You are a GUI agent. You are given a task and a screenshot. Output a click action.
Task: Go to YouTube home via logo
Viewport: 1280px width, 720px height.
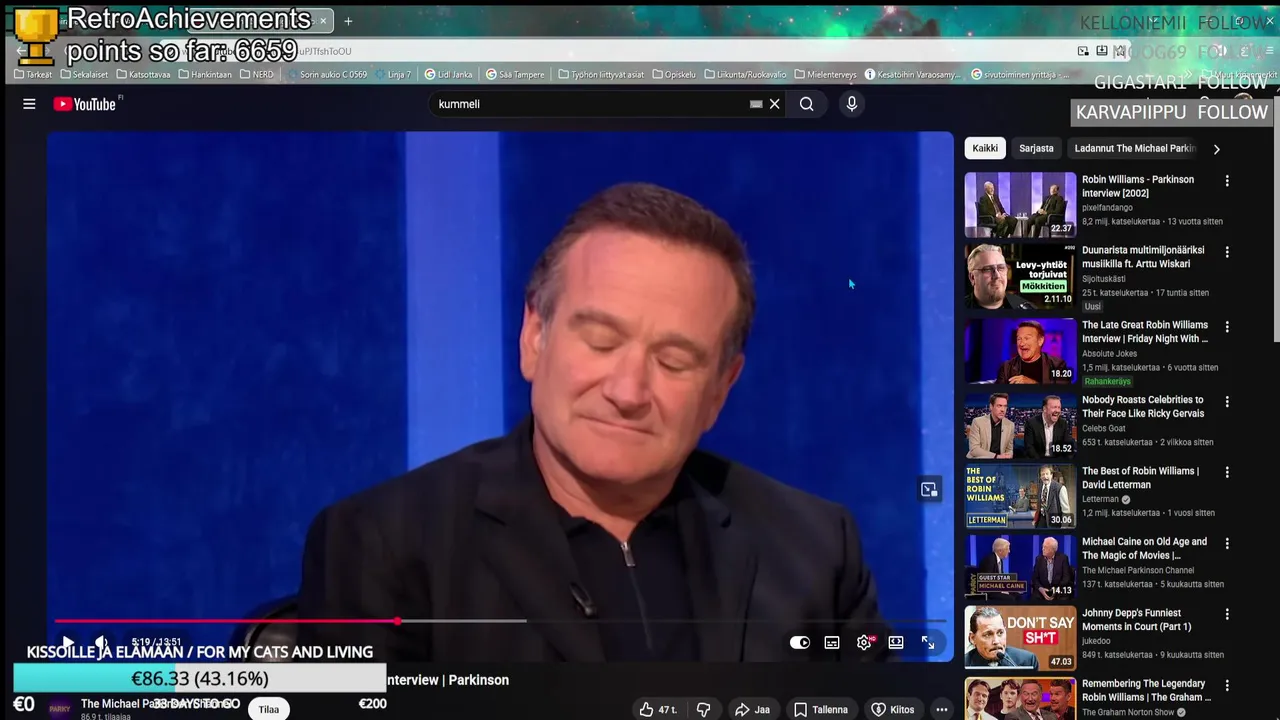point(86,104)
